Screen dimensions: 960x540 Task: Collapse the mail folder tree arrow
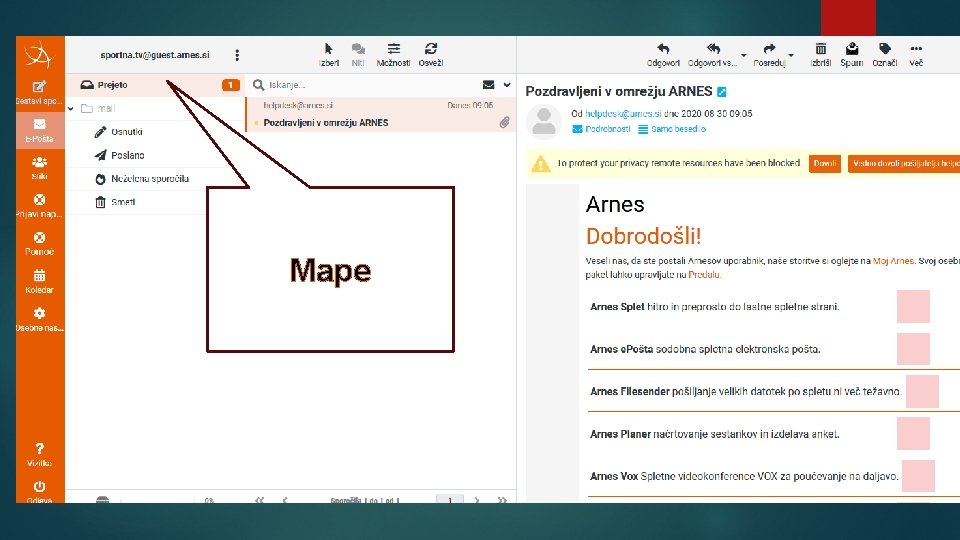71,108
